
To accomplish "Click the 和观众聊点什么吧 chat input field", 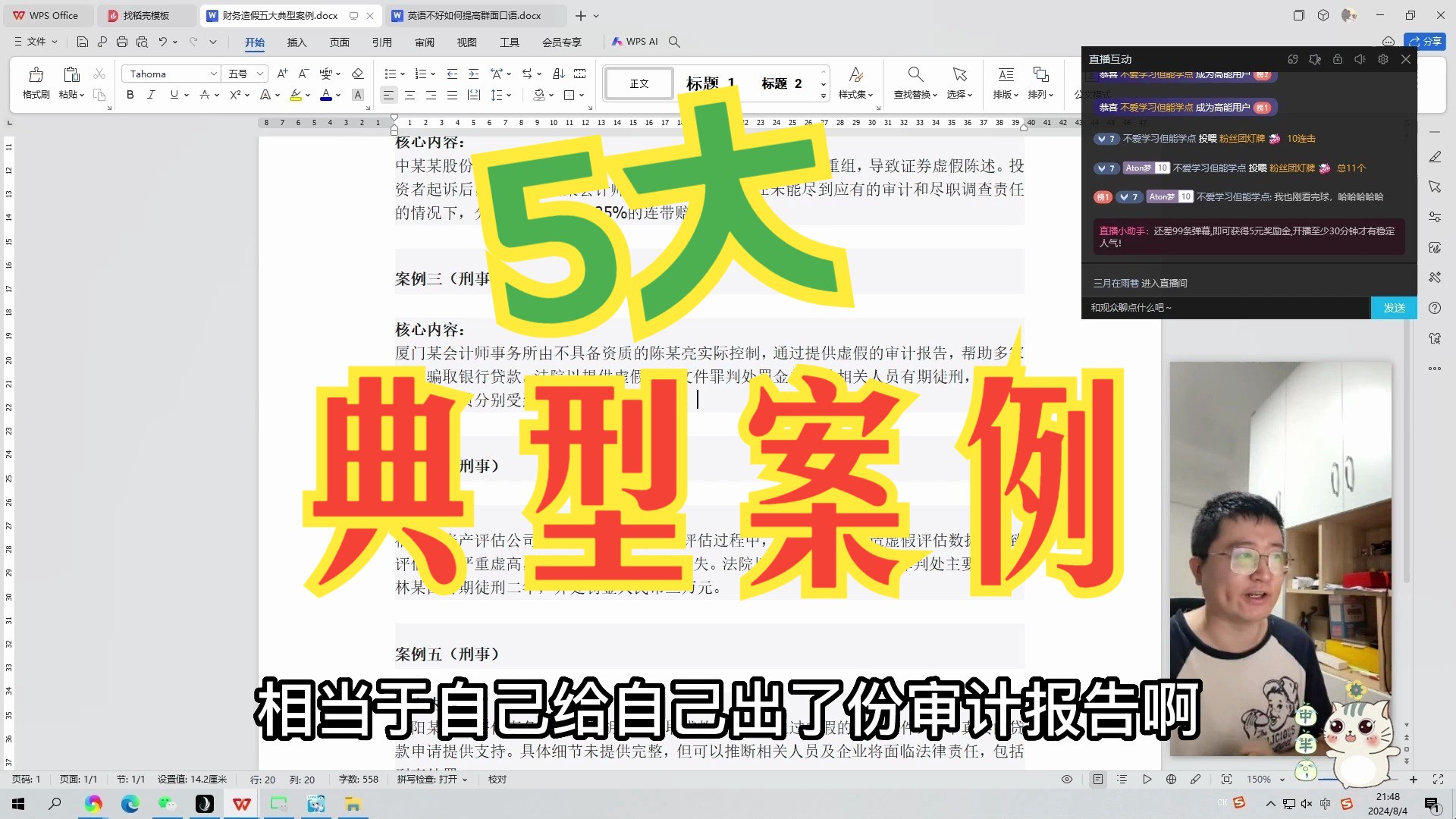I will pos(1226,308).
